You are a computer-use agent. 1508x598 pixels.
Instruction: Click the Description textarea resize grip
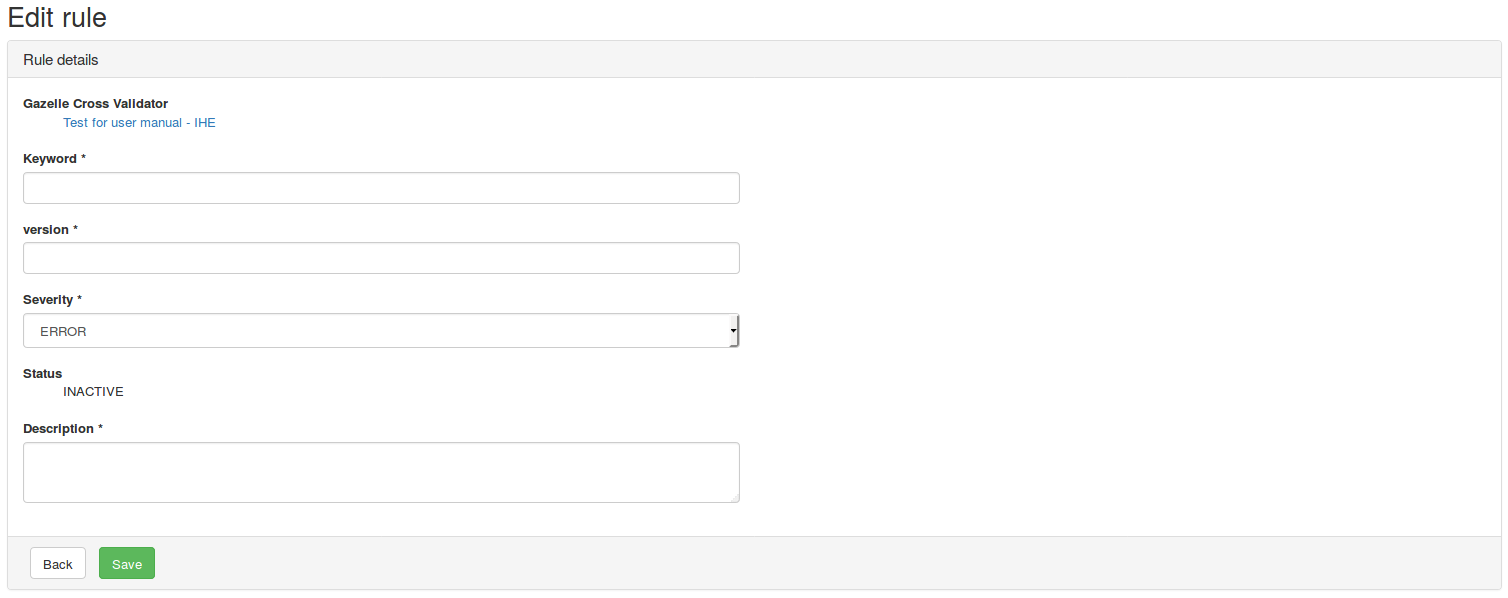point(734,497)
